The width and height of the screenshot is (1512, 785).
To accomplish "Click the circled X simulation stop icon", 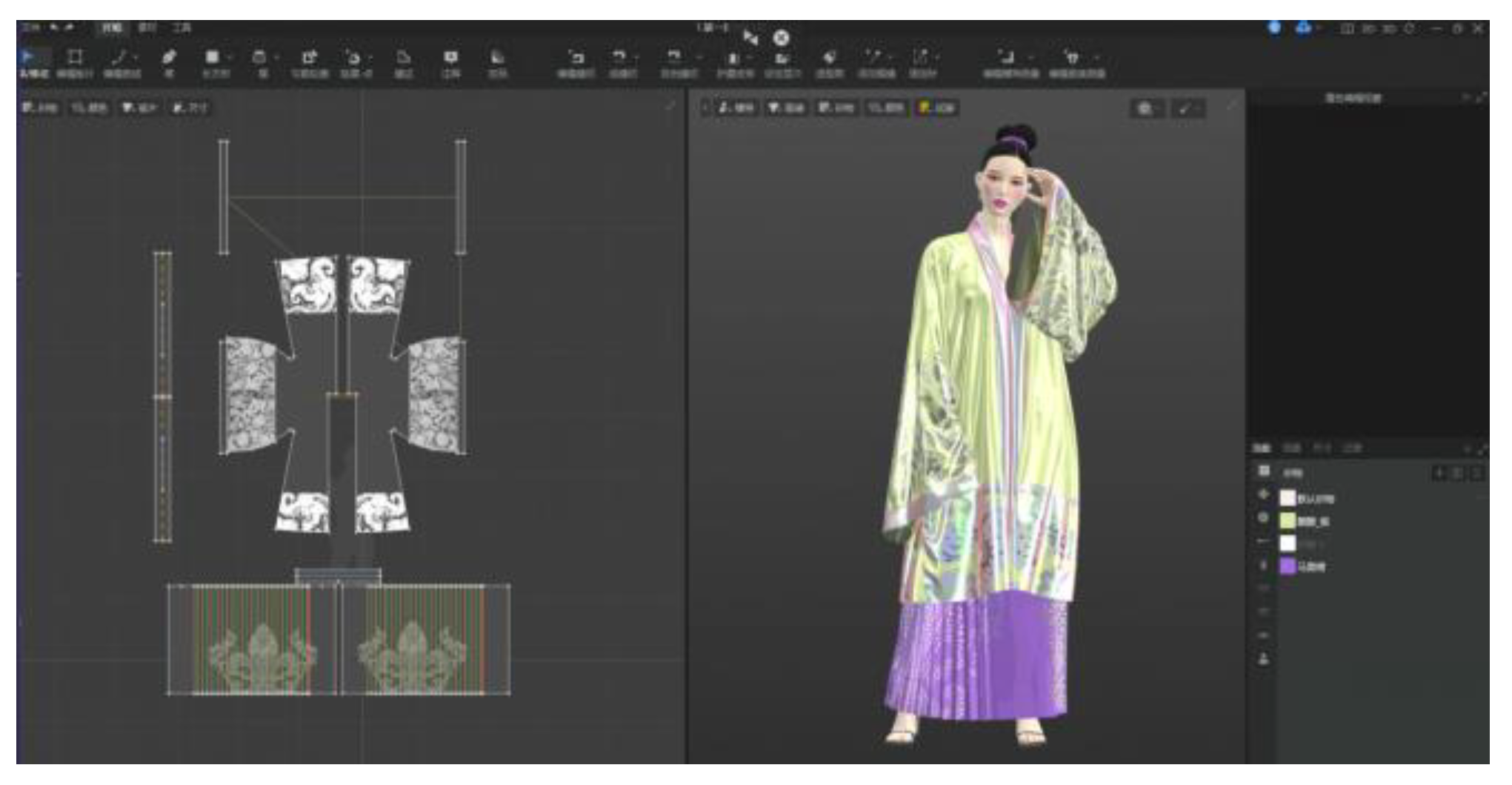I will pyautogui.click(x=781, y=38).
